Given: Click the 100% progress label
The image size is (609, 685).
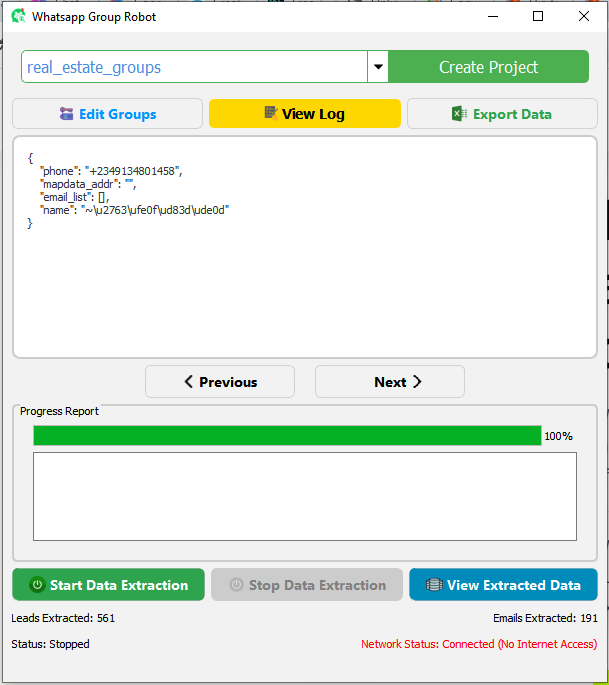Looking at the screenshot, I should (558, 436).
